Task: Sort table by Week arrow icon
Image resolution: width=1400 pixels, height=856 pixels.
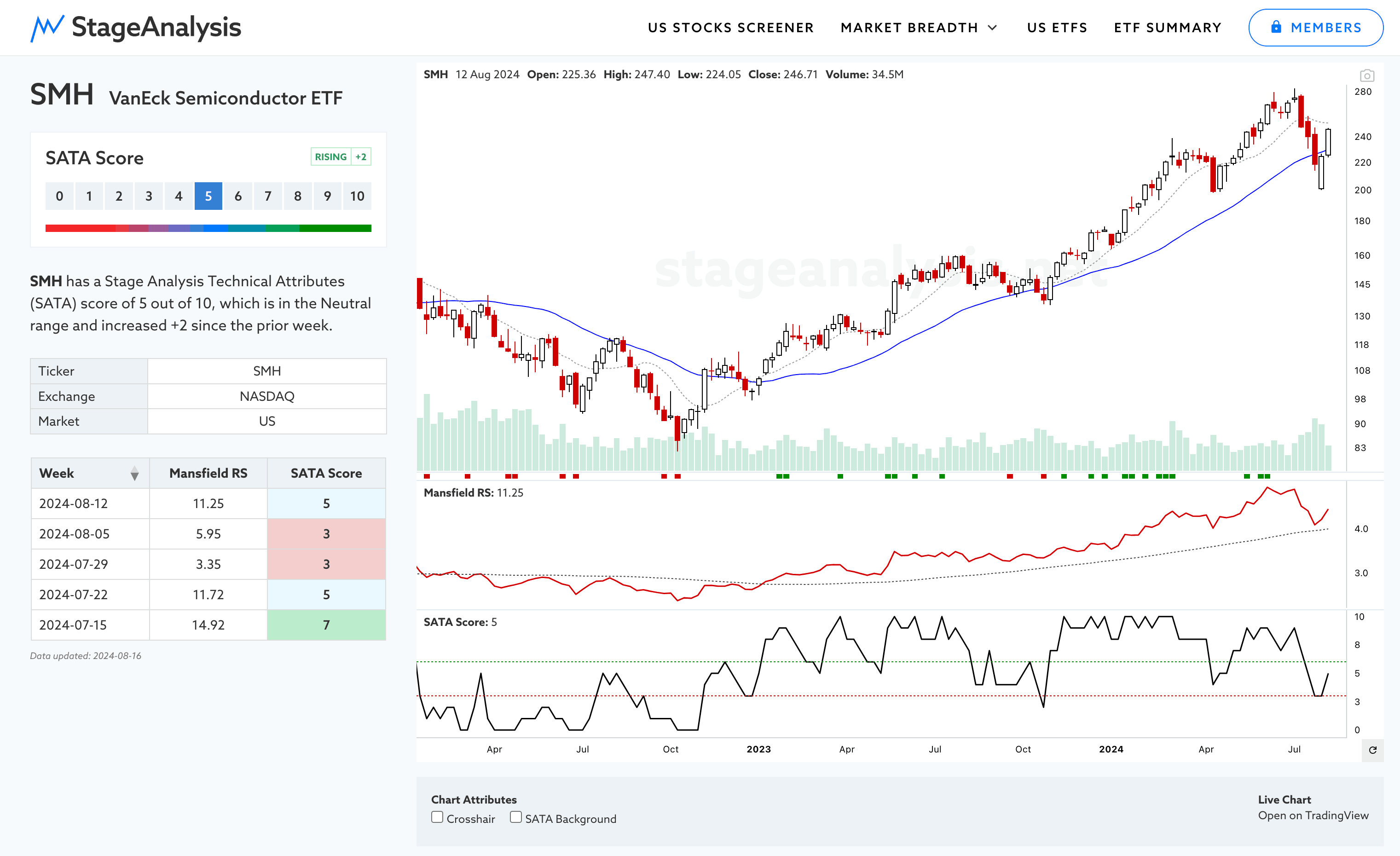Action: pos(135,473)
